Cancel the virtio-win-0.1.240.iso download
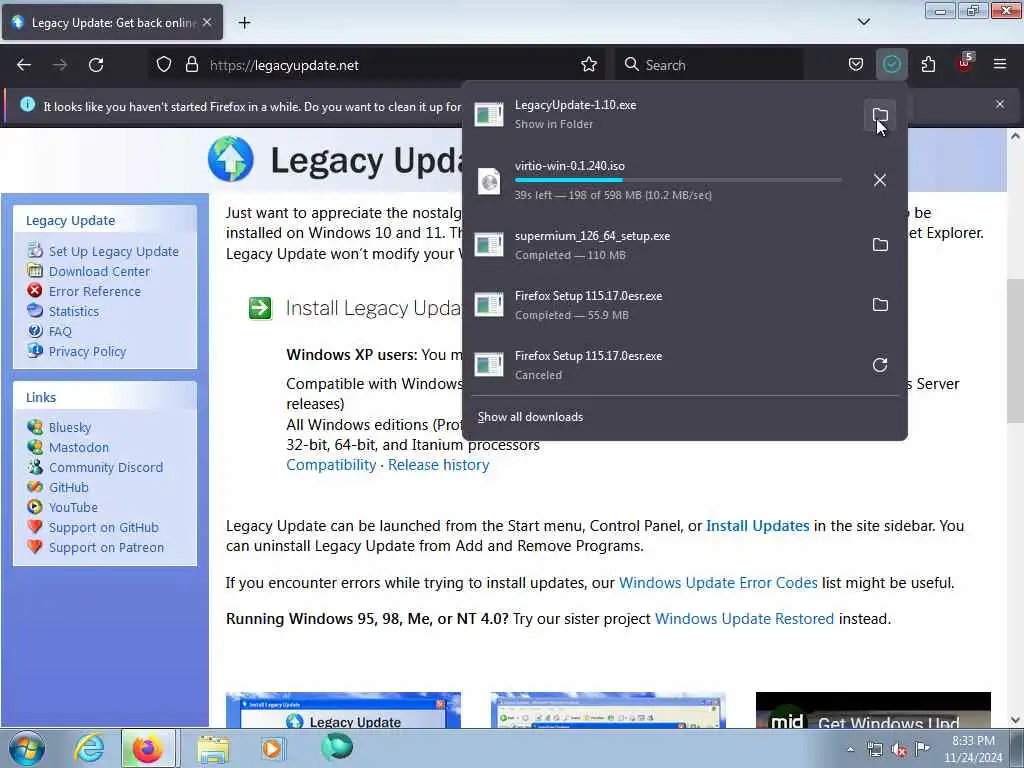The height and width of the screenshot is (768, 1024). [x=880, y=180]
